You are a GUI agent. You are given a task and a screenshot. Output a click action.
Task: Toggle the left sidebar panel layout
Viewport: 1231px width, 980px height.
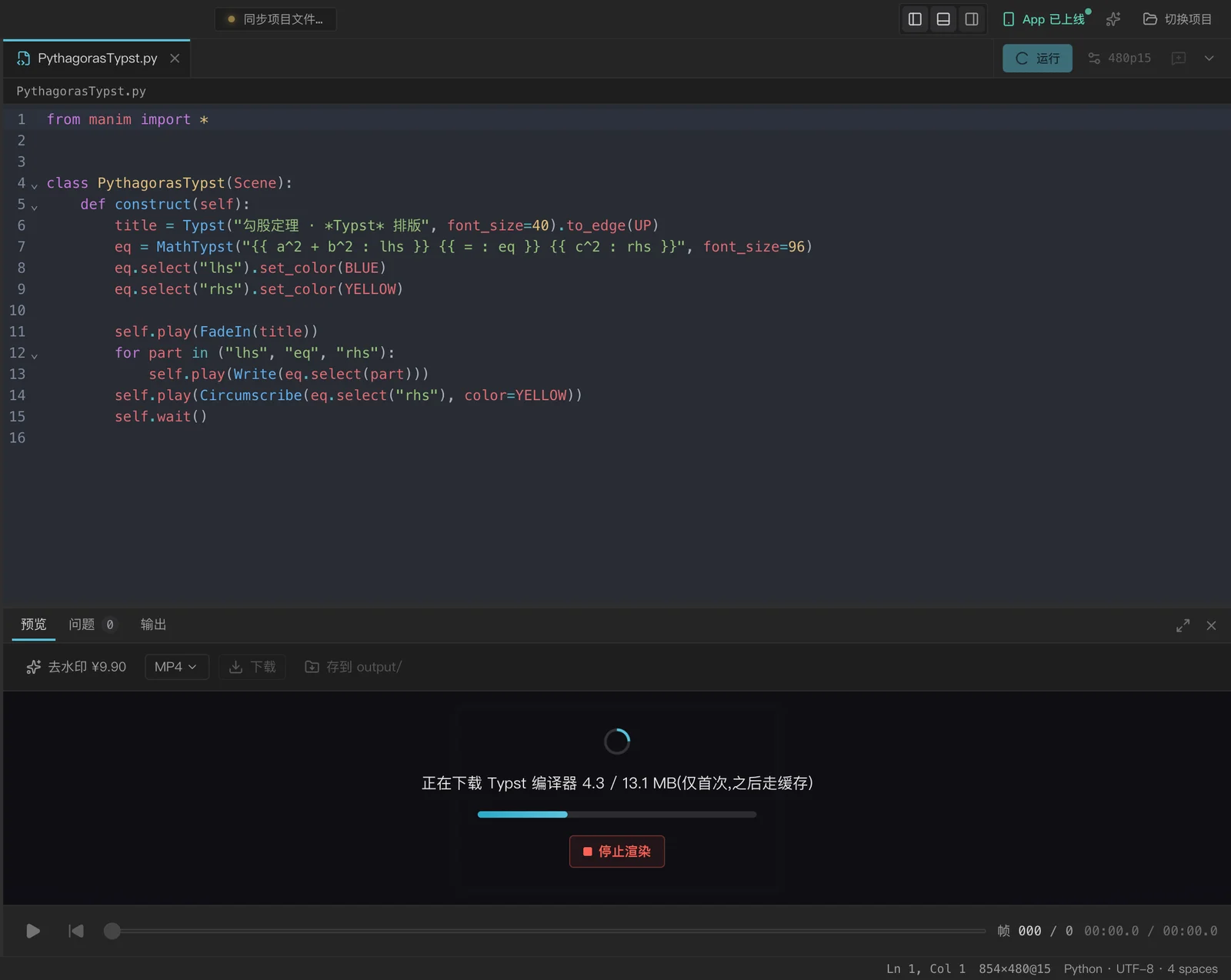click(x=915, y=19)
